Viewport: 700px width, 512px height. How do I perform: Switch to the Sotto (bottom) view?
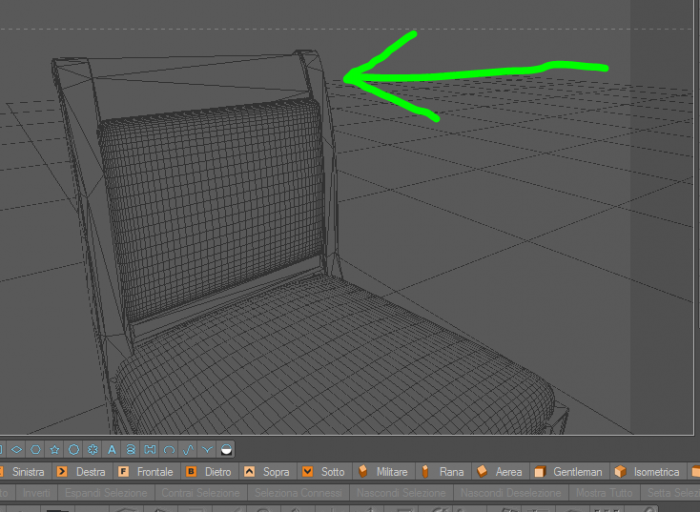pos(325,472)
